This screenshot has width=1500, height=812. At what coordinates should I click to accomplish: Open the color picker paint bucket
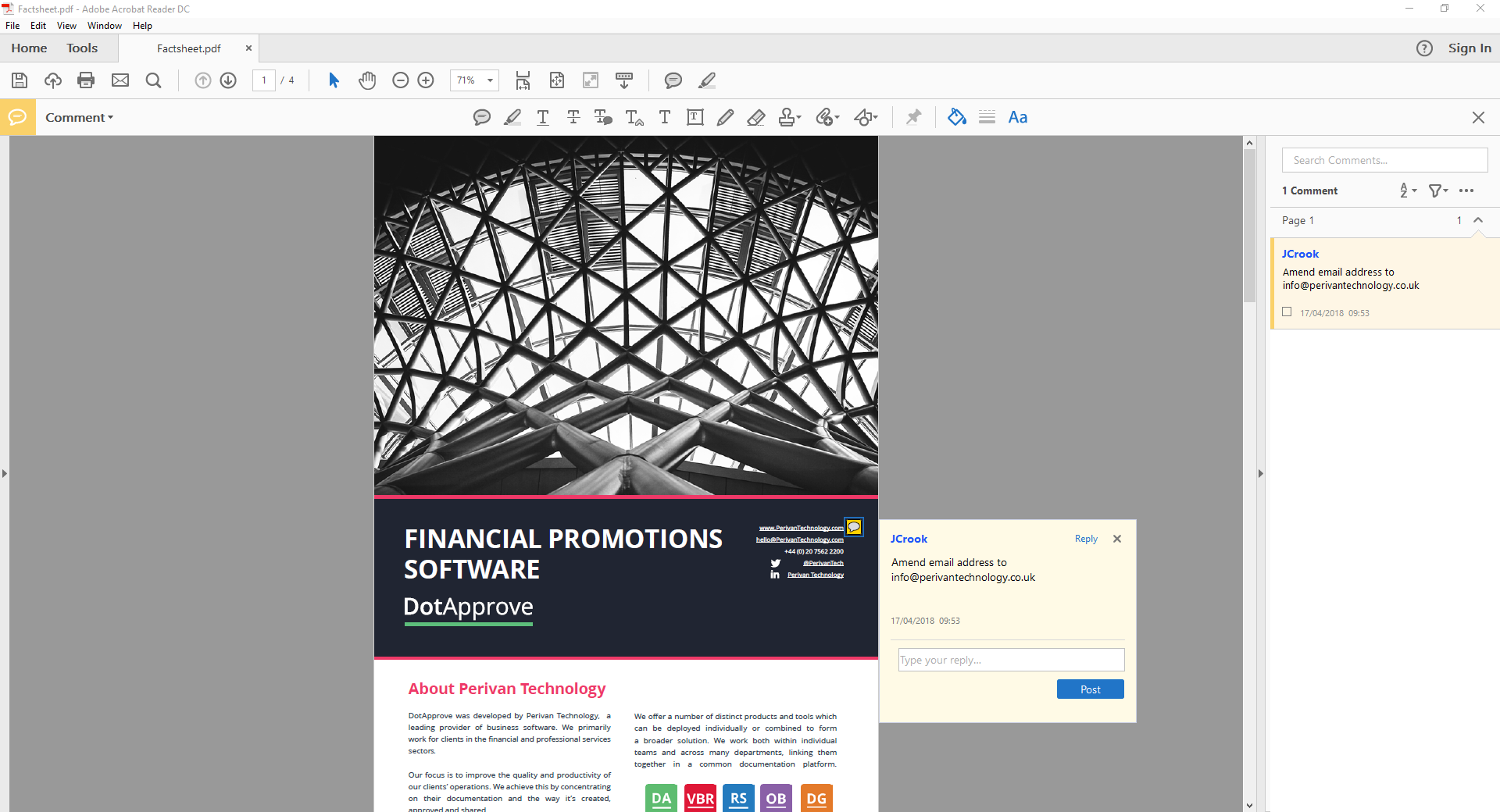click(956, 117)
